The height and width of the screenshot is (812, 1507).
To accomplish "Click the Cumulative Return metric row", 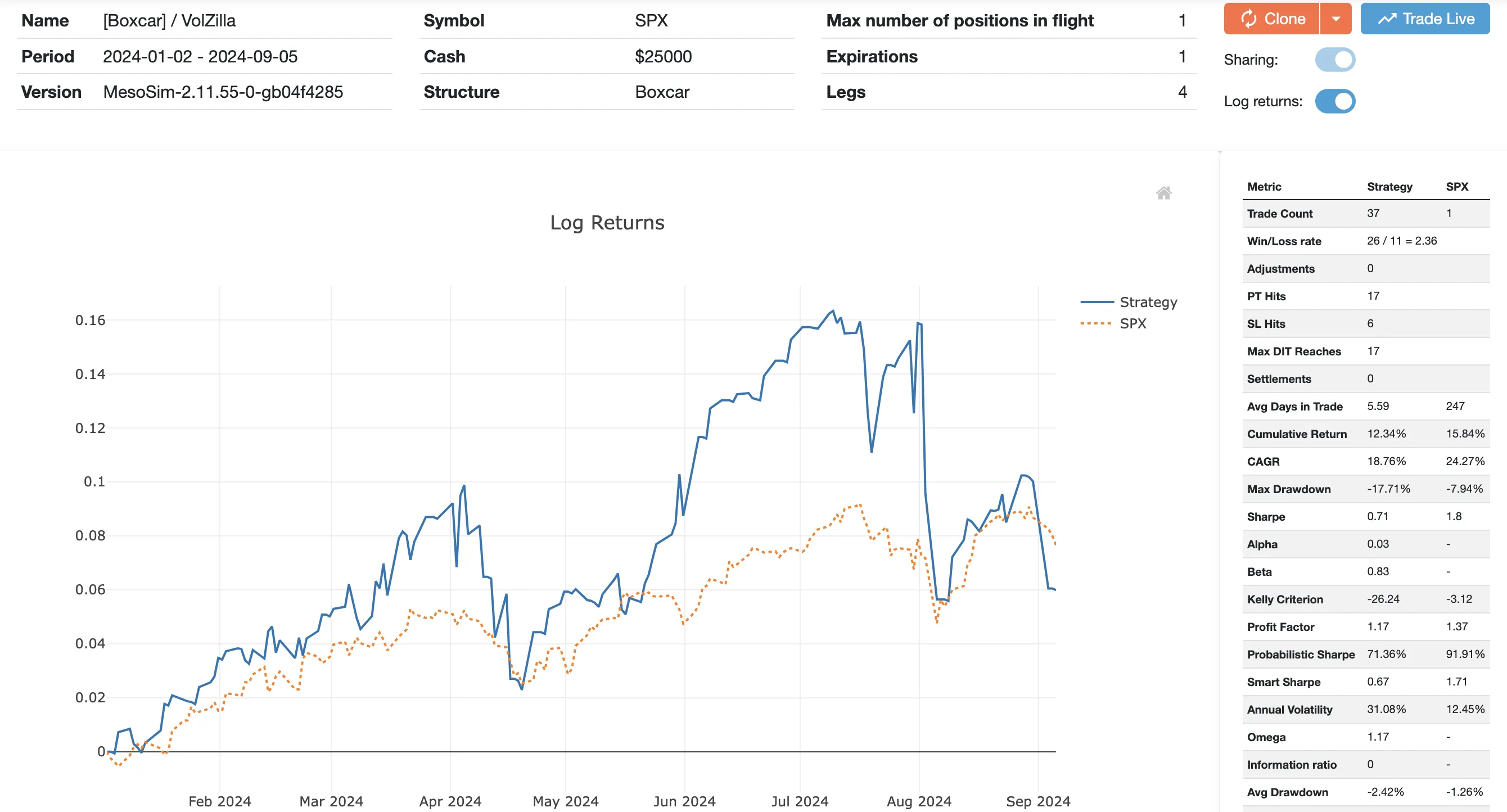I will pos(1298,434).
